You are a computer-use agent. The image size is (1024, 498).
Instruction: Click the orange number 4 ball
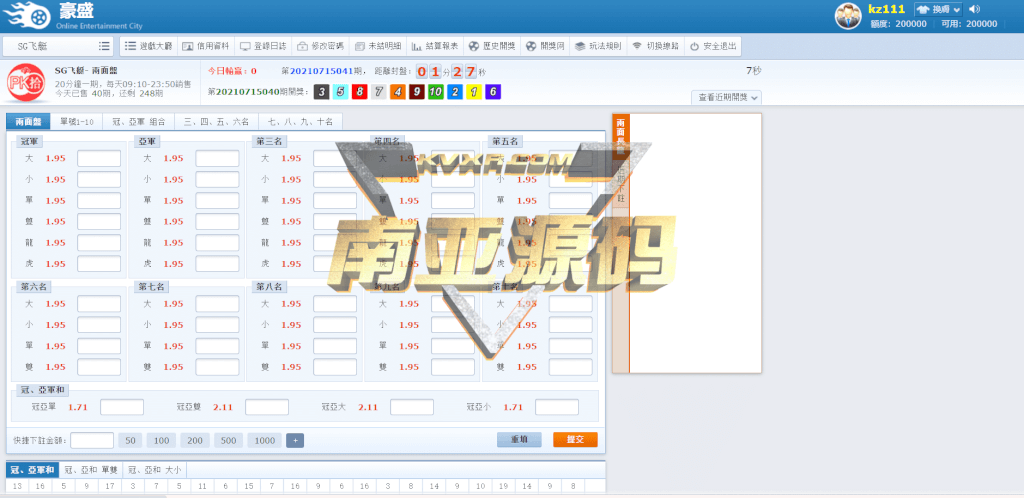click(x=398, y=92)
